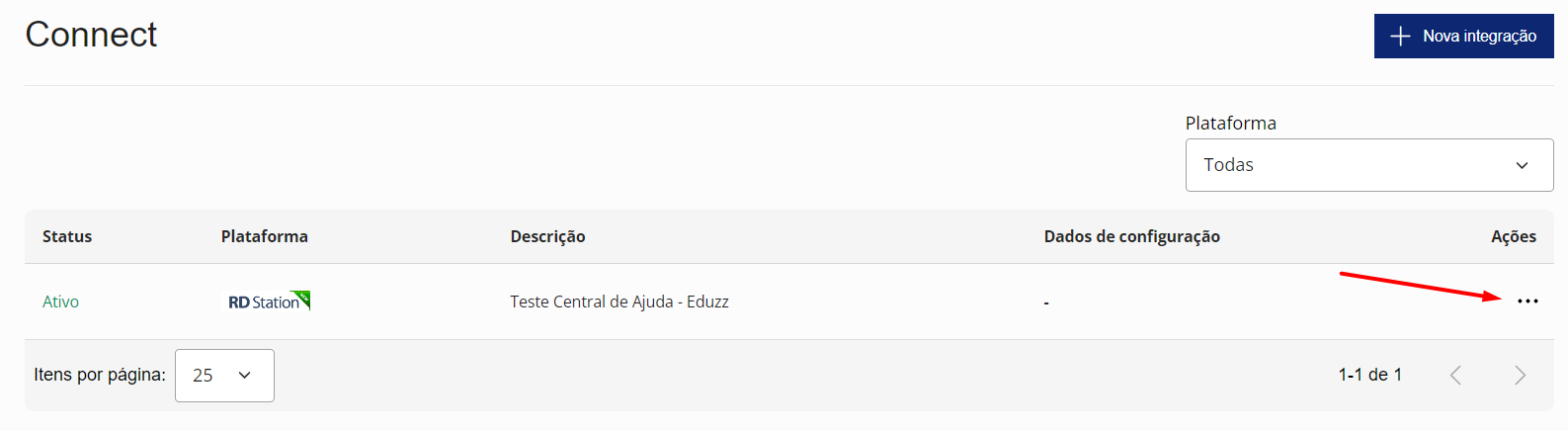The image size is (1568, 431).
Task: Click the Dados de configuração header
Action: 1131,236
